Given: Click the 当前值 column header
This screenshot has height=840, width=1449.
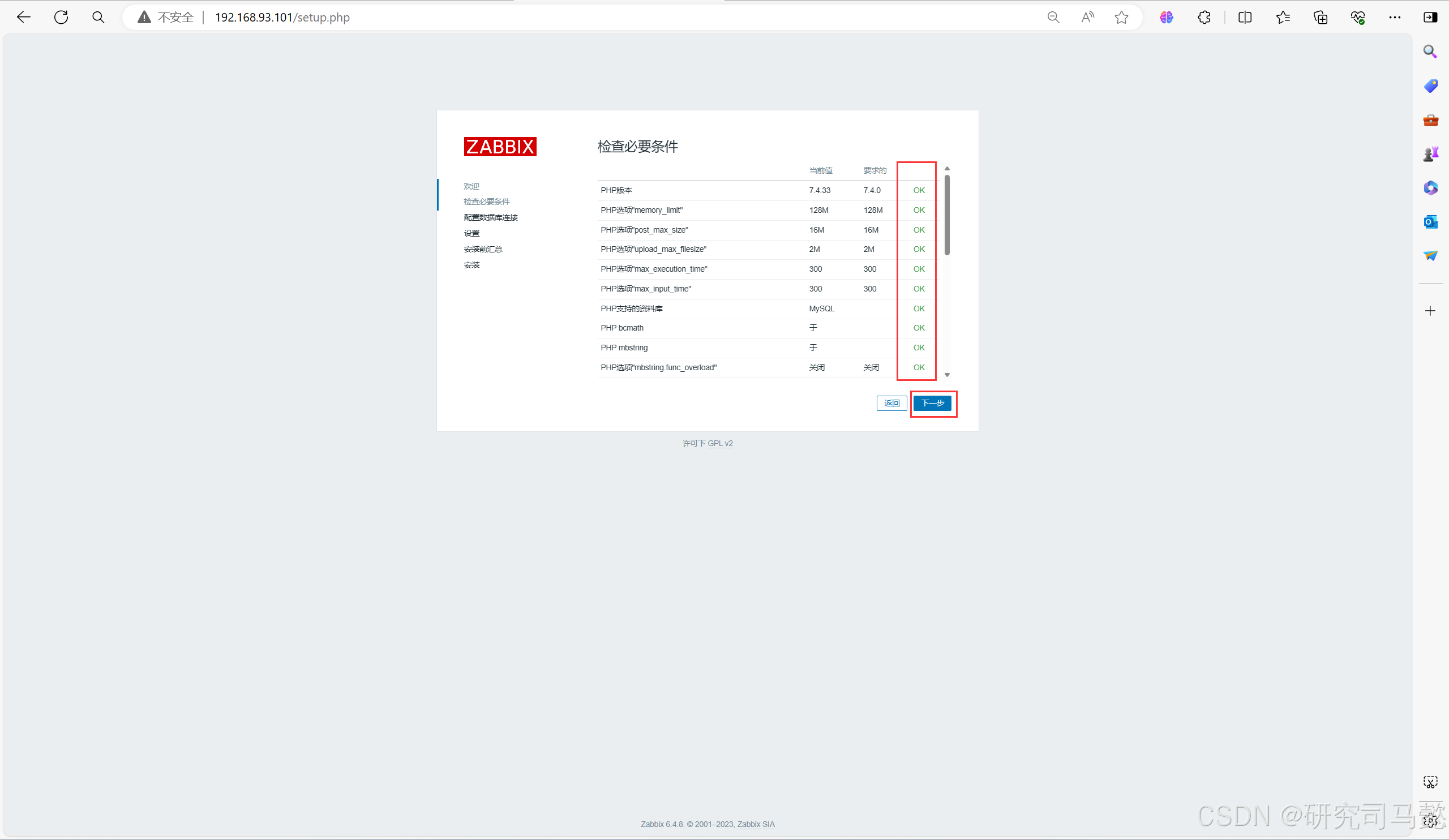Looking at the screenshot, I should point(821,170).
